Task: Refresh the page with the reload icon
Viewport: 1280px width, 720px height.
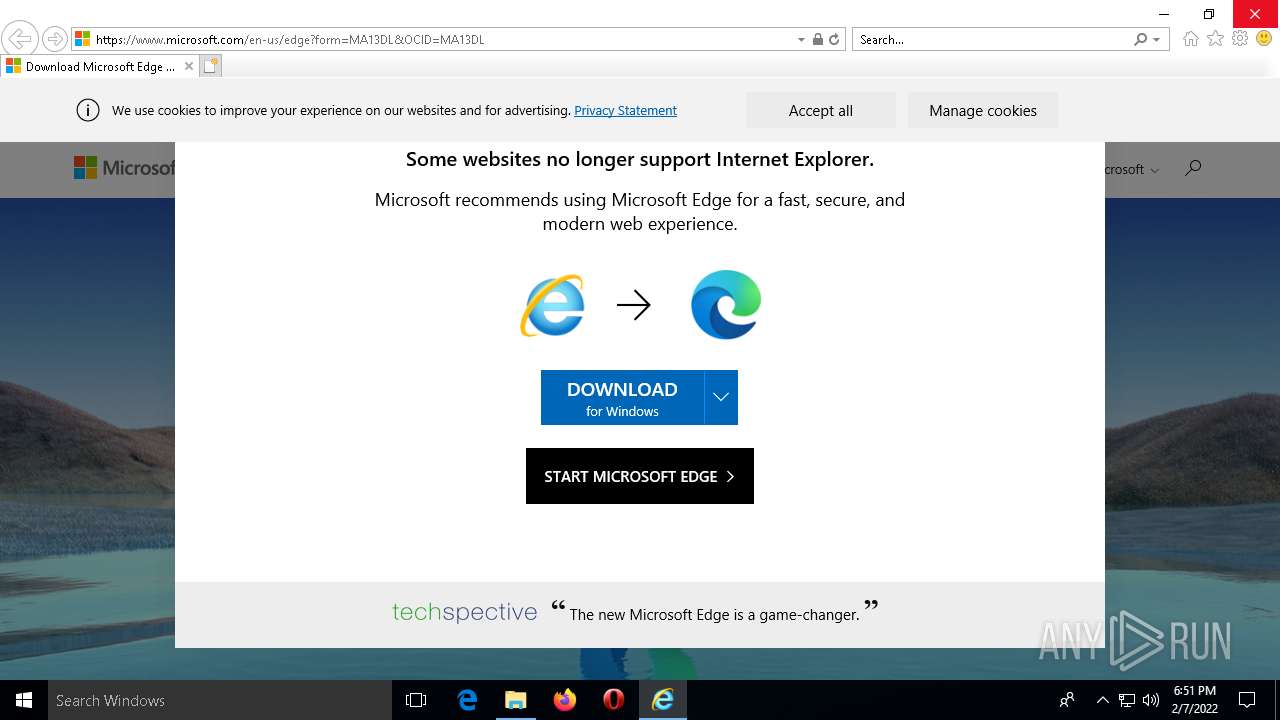Action: point(834,40)
